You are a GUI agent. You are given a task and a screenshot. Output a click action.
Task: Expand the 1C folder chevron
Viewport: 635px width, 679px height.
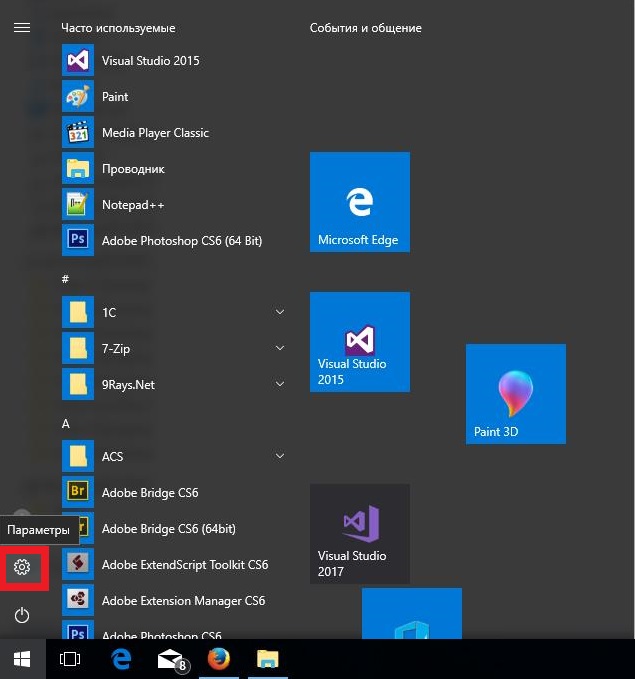pyautogui.click(x=280, y=312)
